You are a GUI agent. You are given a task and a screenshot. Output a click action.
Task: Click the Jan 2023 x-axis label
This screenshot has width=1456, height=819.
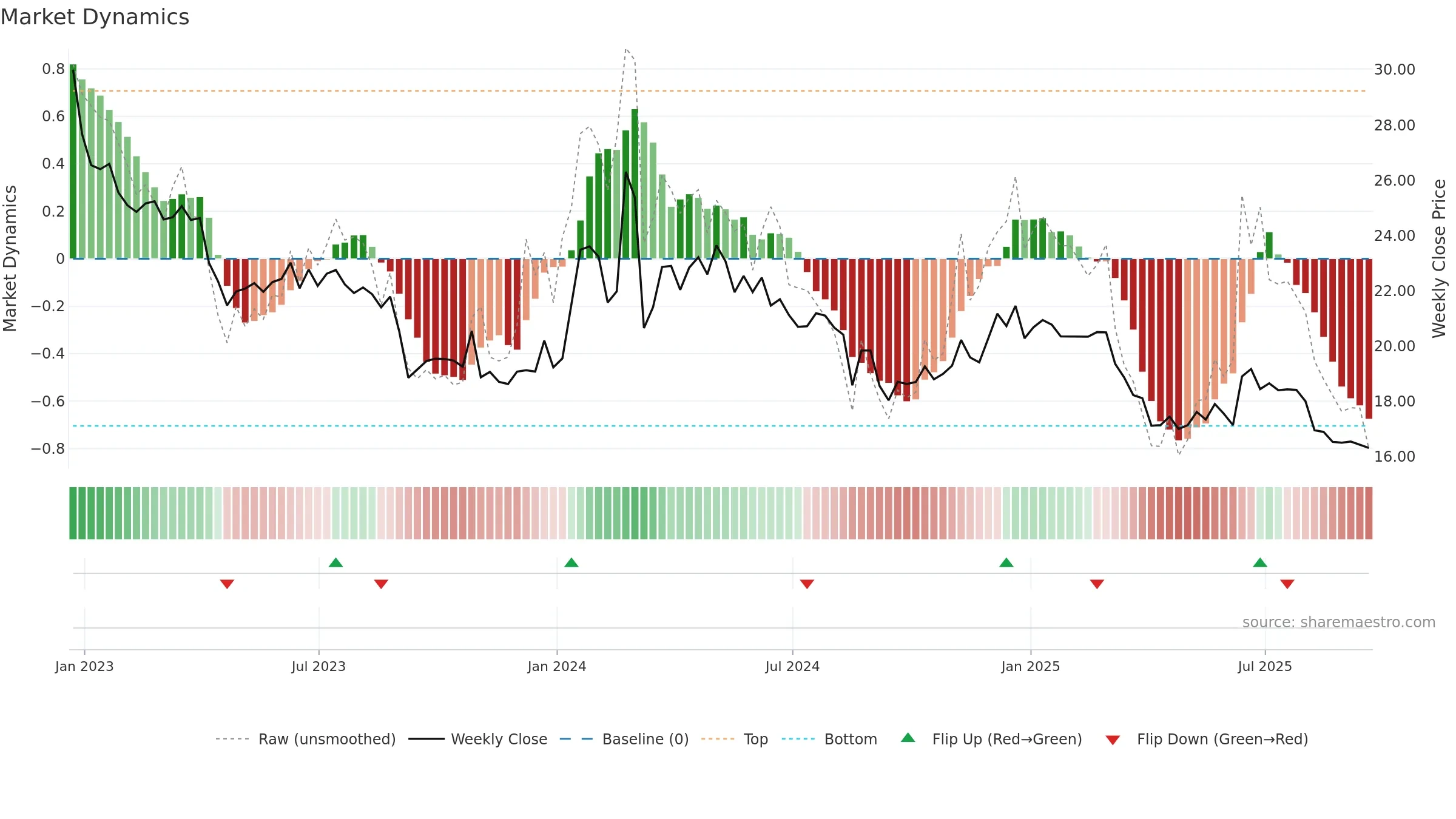84,666
